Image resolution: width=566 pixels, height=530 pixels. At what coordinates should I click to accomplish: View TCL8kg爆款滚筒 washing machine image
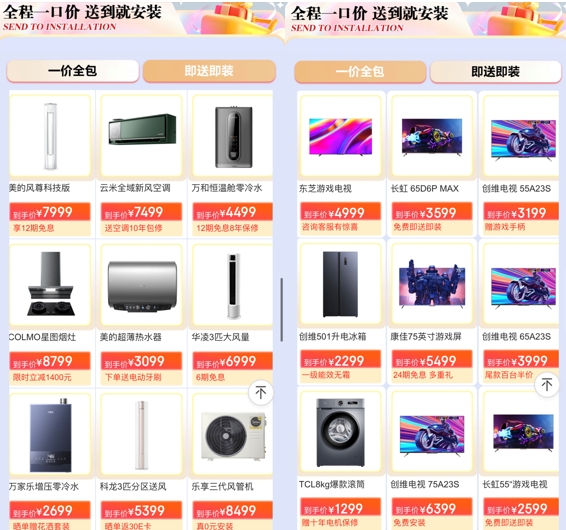click(x=340, y=432)
